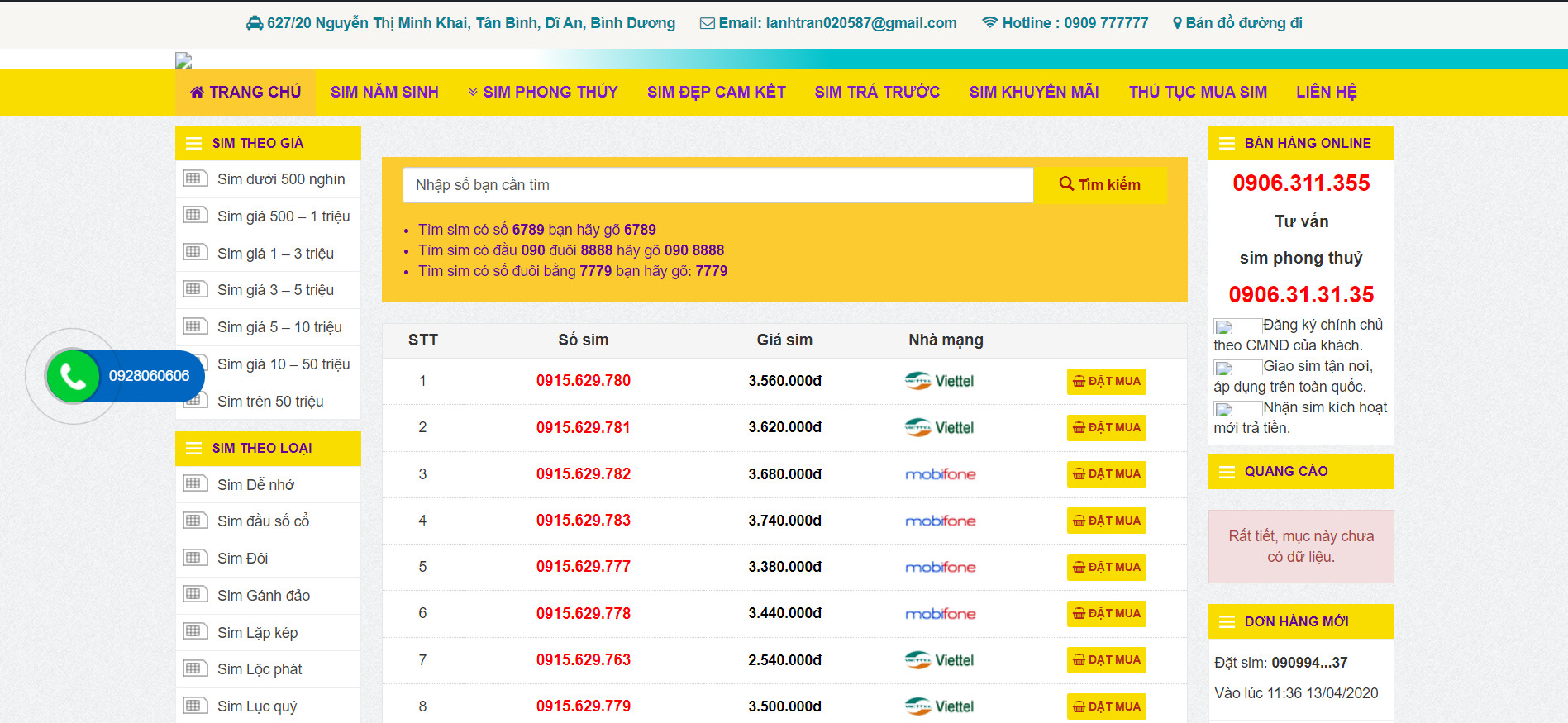Click the car address icon in top bar

pos(255,23)
